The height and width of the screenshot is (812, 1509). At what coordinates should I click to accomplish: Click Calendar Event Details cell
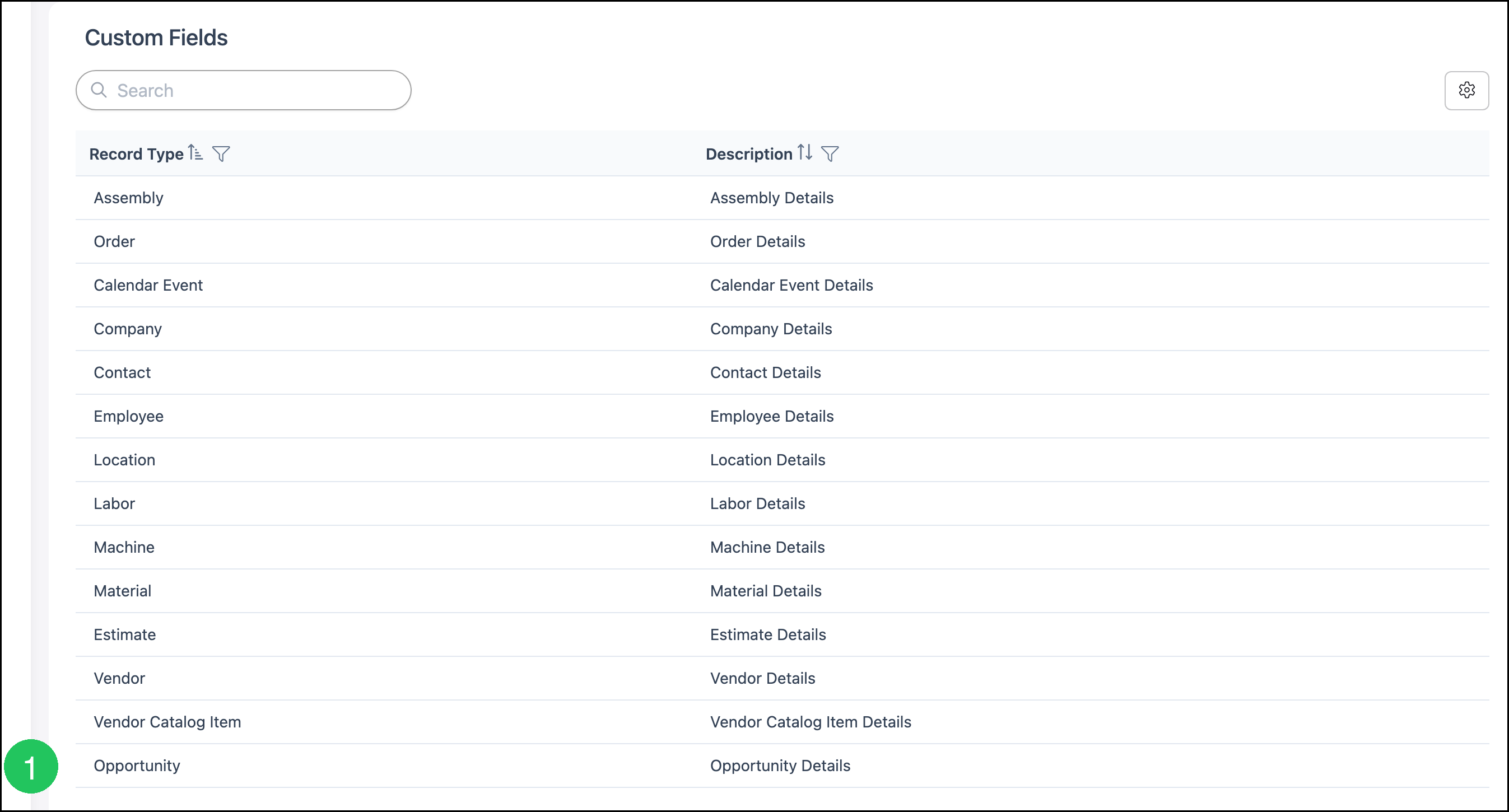(x=791, y=285)
